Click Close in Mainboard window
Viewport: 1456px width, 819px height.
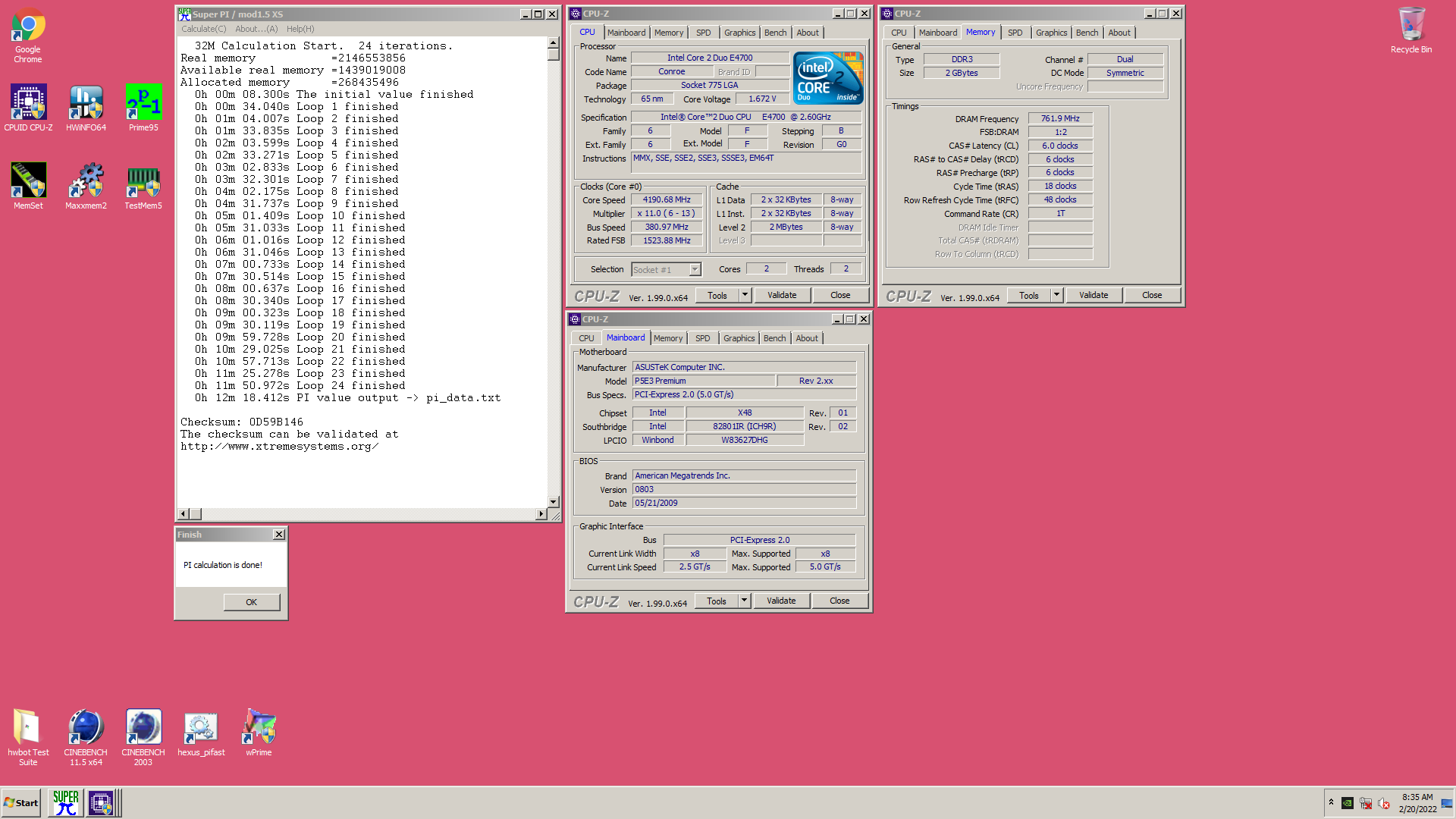coord(839,601)
